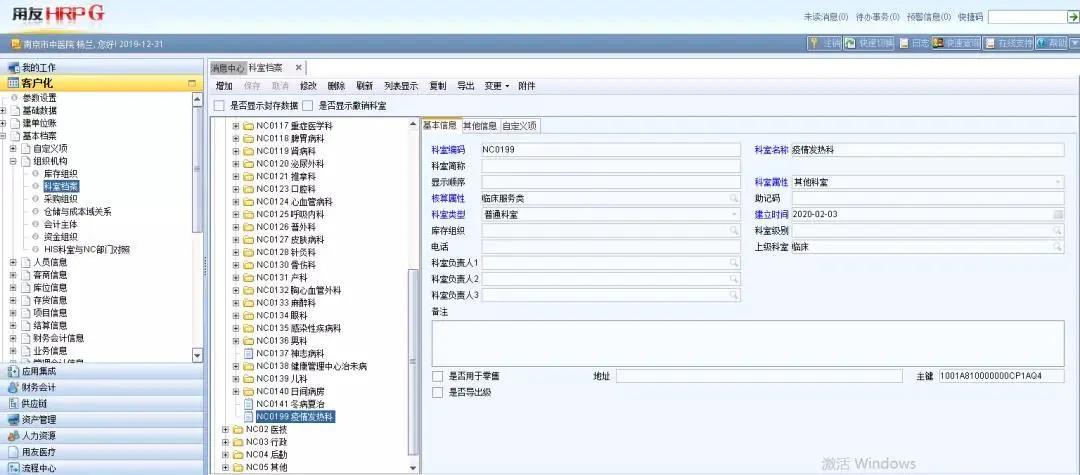Tick the 是否用于零售 checkbox

[x=438, y=376]
